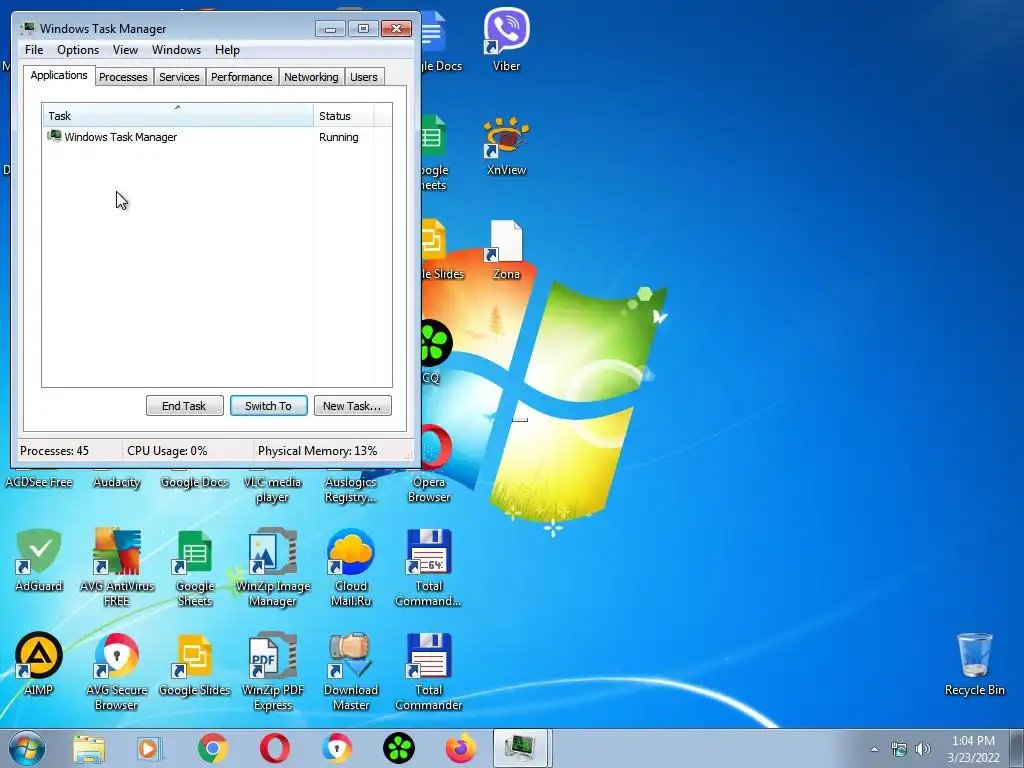Select the Applications tab
This screenshot has width=1024, height=768.
pos(59,75)
